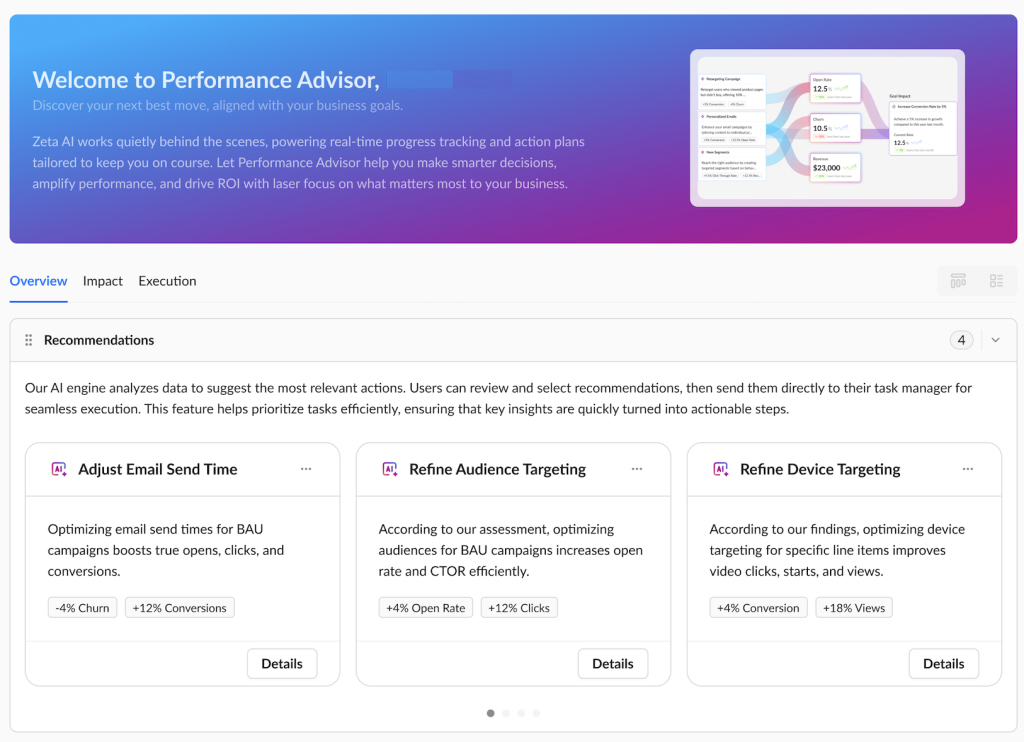Collapse the Recommendations panel chevron
Viewport: 1024px width, 742px height.
[995, 340]
